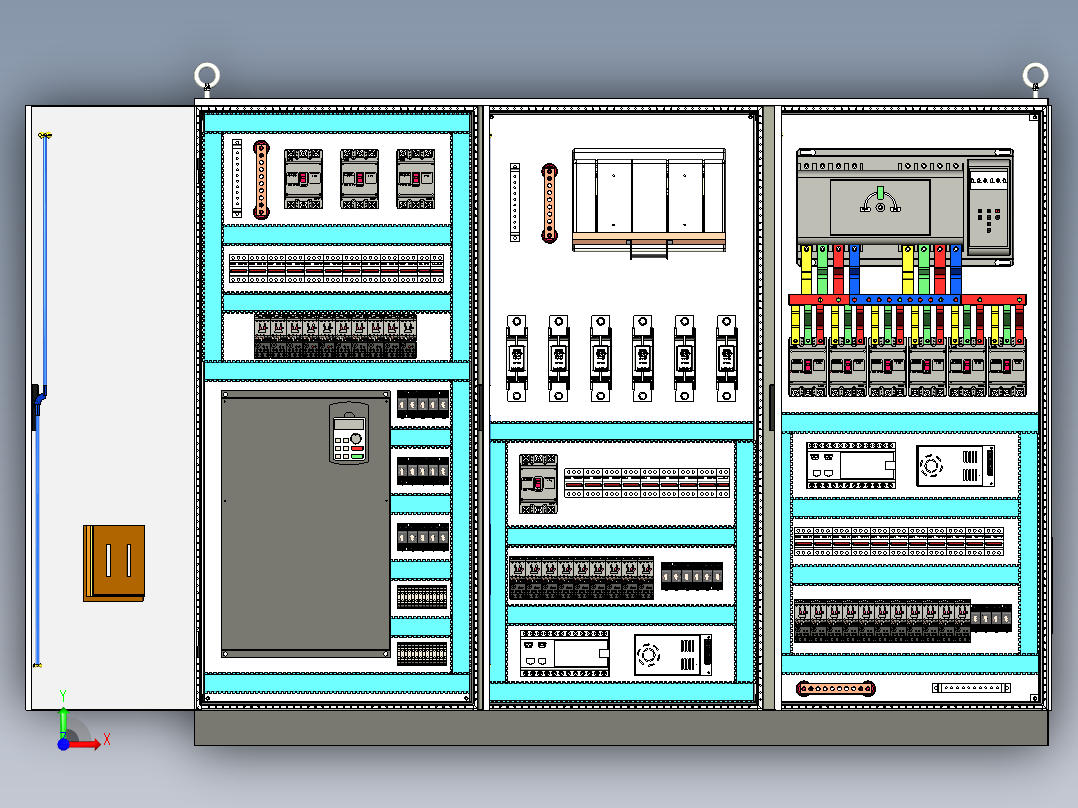Select the PLC module at the middle cabinet bottom

564,653
